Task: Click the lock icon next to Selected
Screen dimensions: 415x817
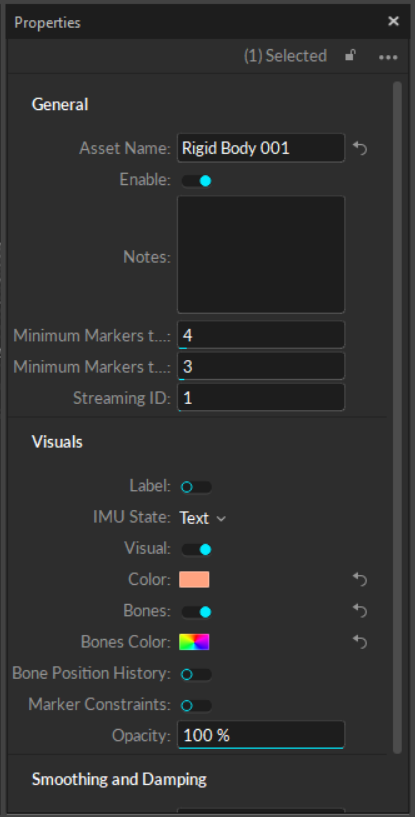Action: (x=351, y=55)
